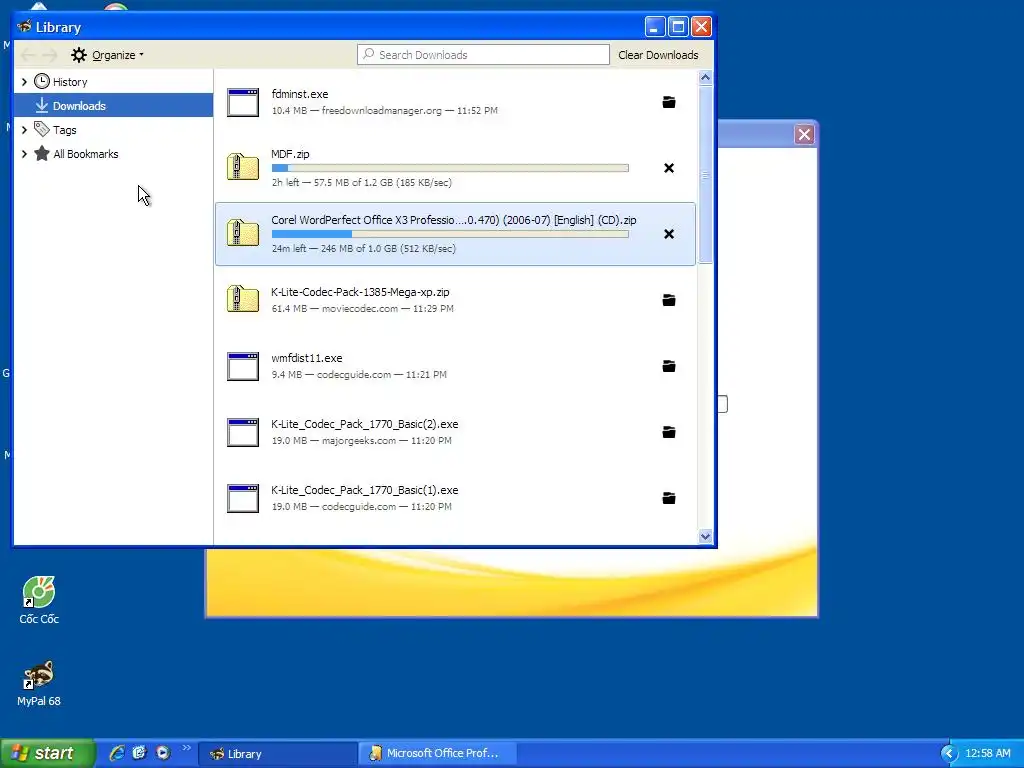Launch Windows Media Player from quick launch
Viewport: 1024px width, 768px height.
pos(163,753)
